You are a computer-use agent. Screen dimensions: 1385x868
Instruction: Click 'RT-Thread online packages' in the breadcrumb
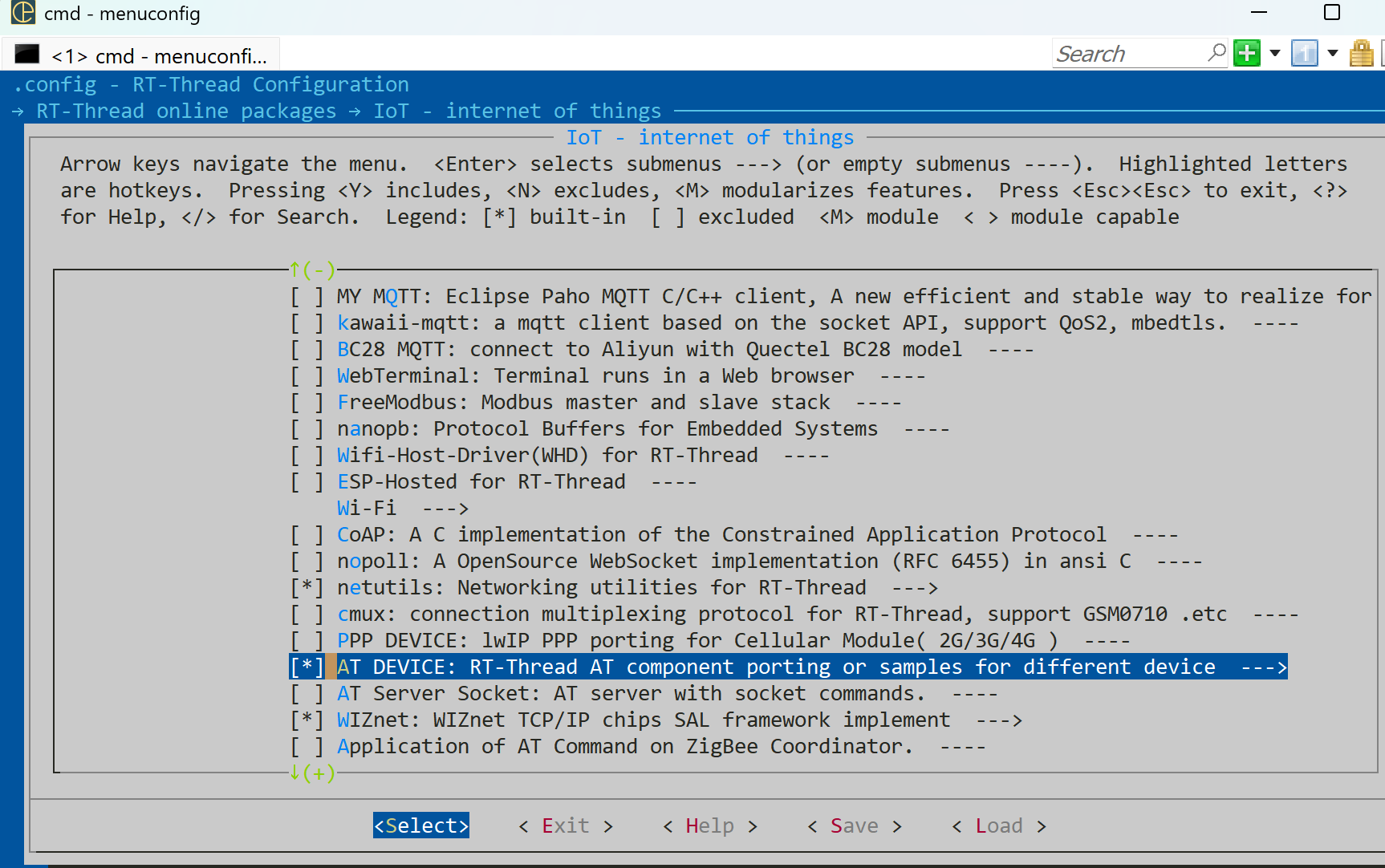[186, 111]
